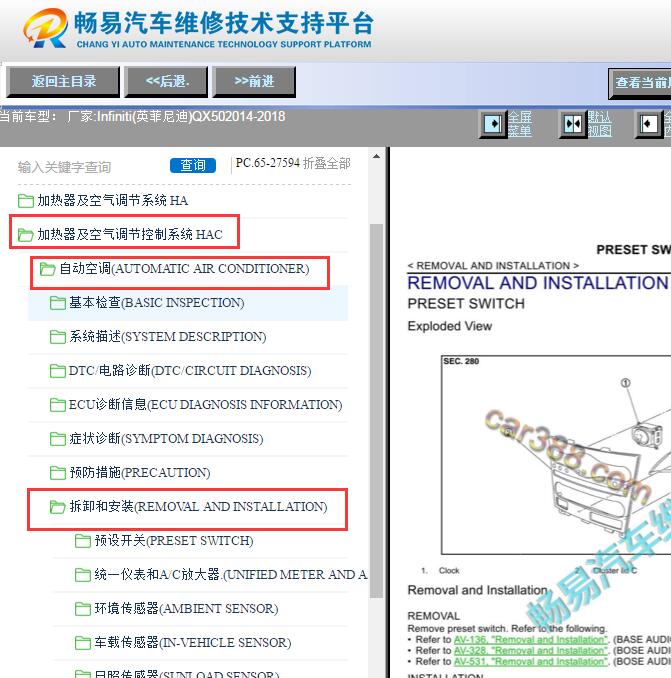Collapse 自动空调 (AUTOMATIC AIR CONDITIONER) node

click(x=184, y=269)
